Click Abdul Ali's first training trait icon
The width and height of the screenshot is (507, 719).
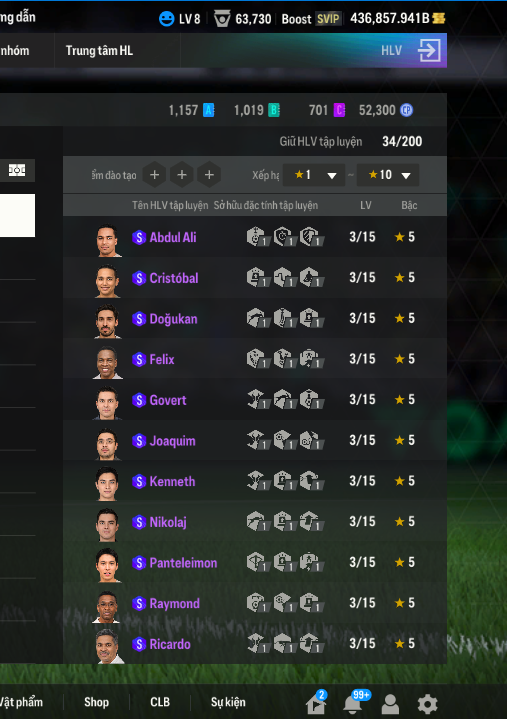pos(258,237)
